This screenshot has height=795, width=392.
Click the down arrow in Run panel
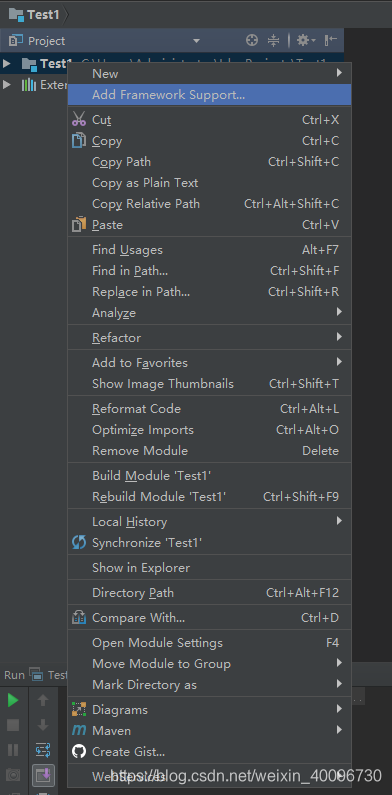[x=43, y=725]
